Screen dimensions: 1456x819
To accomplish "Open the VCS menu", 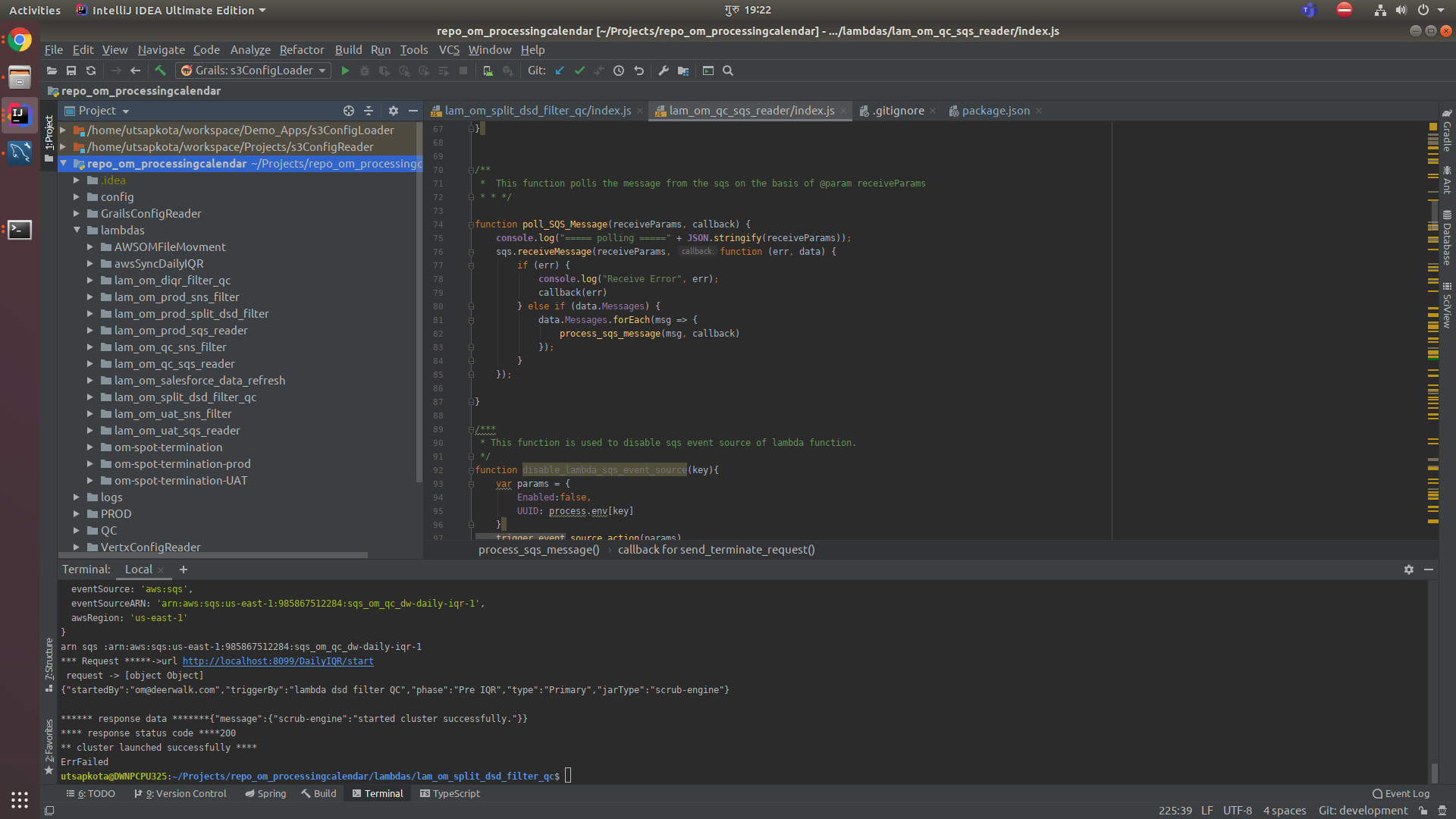I will coord(448,50).
